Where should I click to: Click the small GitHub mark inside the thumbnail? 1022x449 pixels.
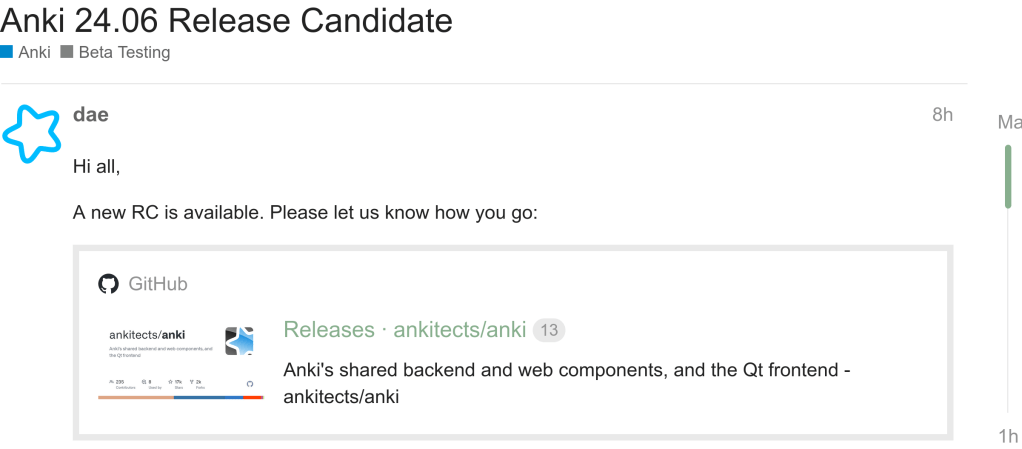(x=250, y=383)
